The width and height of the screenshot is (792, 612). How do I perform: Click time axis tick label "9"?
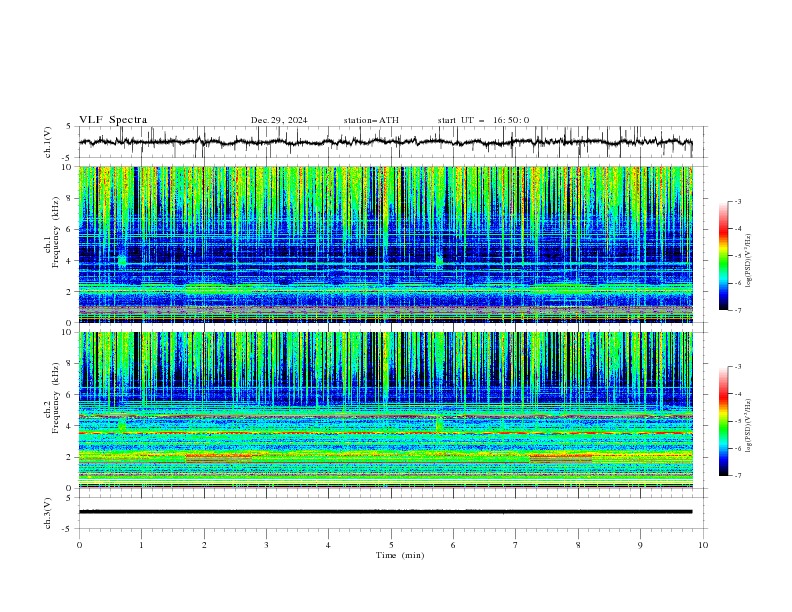tap(640, 545)
